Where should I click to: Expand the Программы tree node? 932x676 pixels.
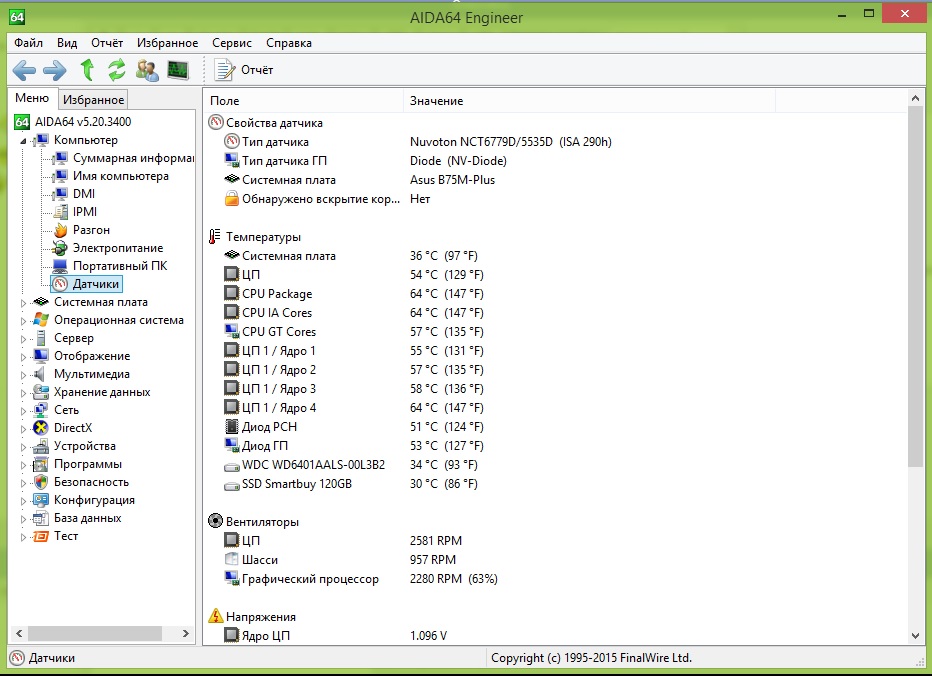pos(23,465)
